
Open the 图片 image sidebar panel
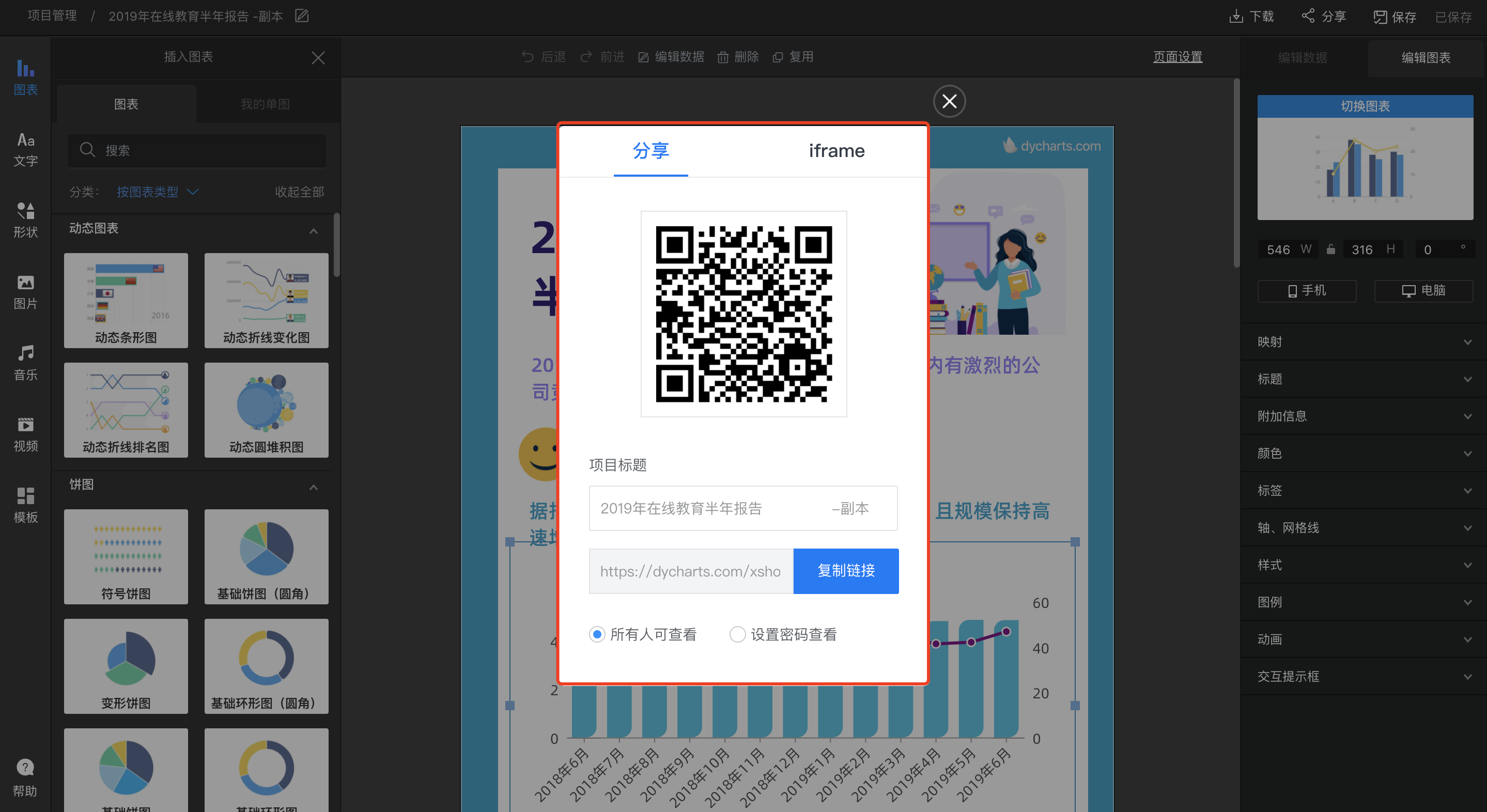[x=25, y=292]
